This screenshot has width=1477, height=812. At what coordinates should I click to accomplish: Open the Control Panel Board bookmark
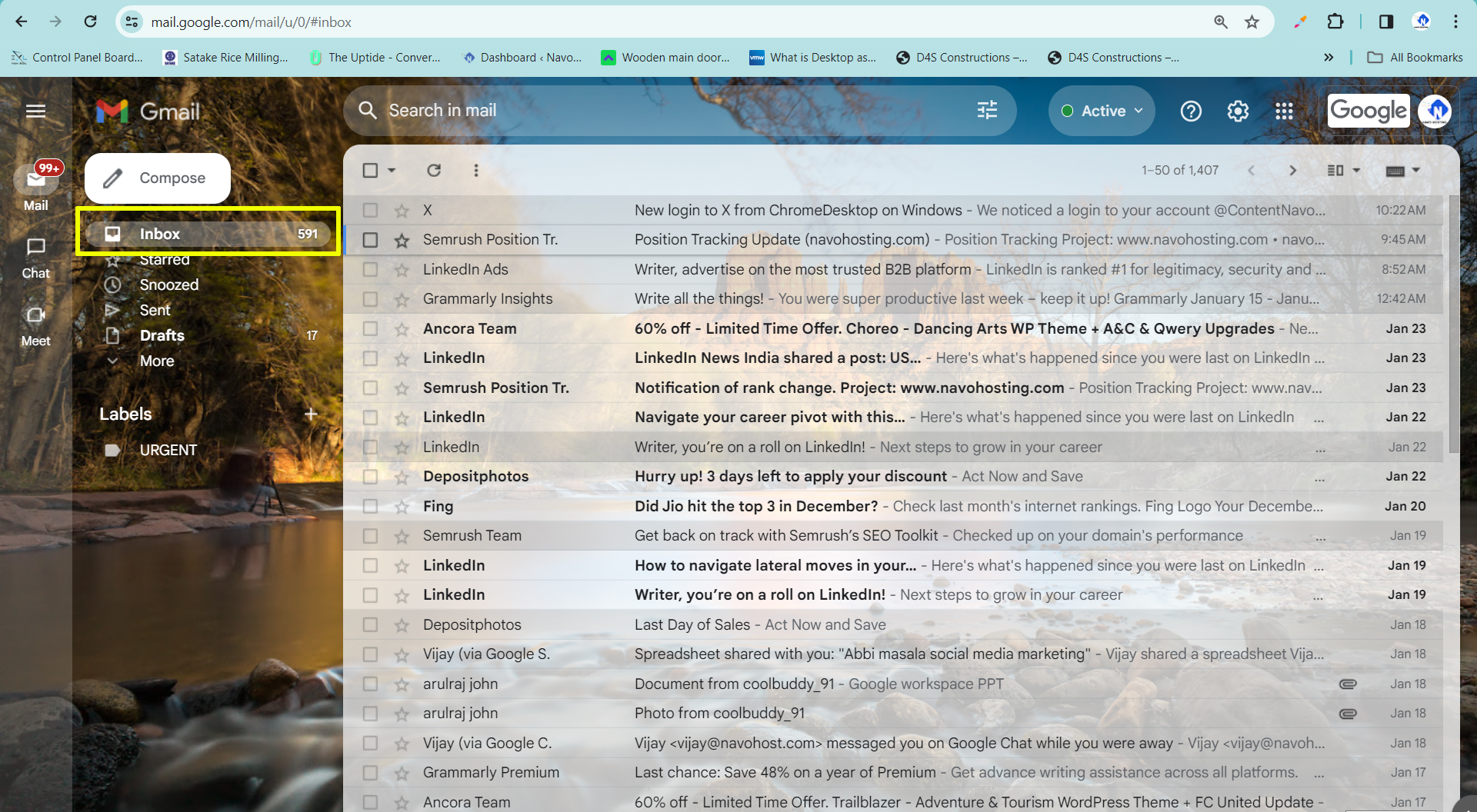click(77, 57)
